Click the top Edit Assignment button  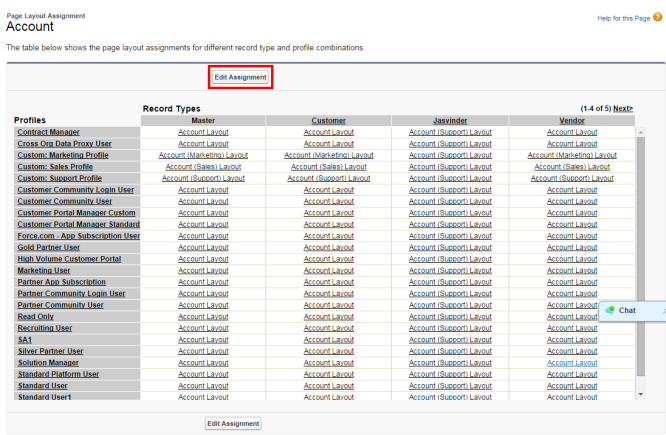[240, 77]
